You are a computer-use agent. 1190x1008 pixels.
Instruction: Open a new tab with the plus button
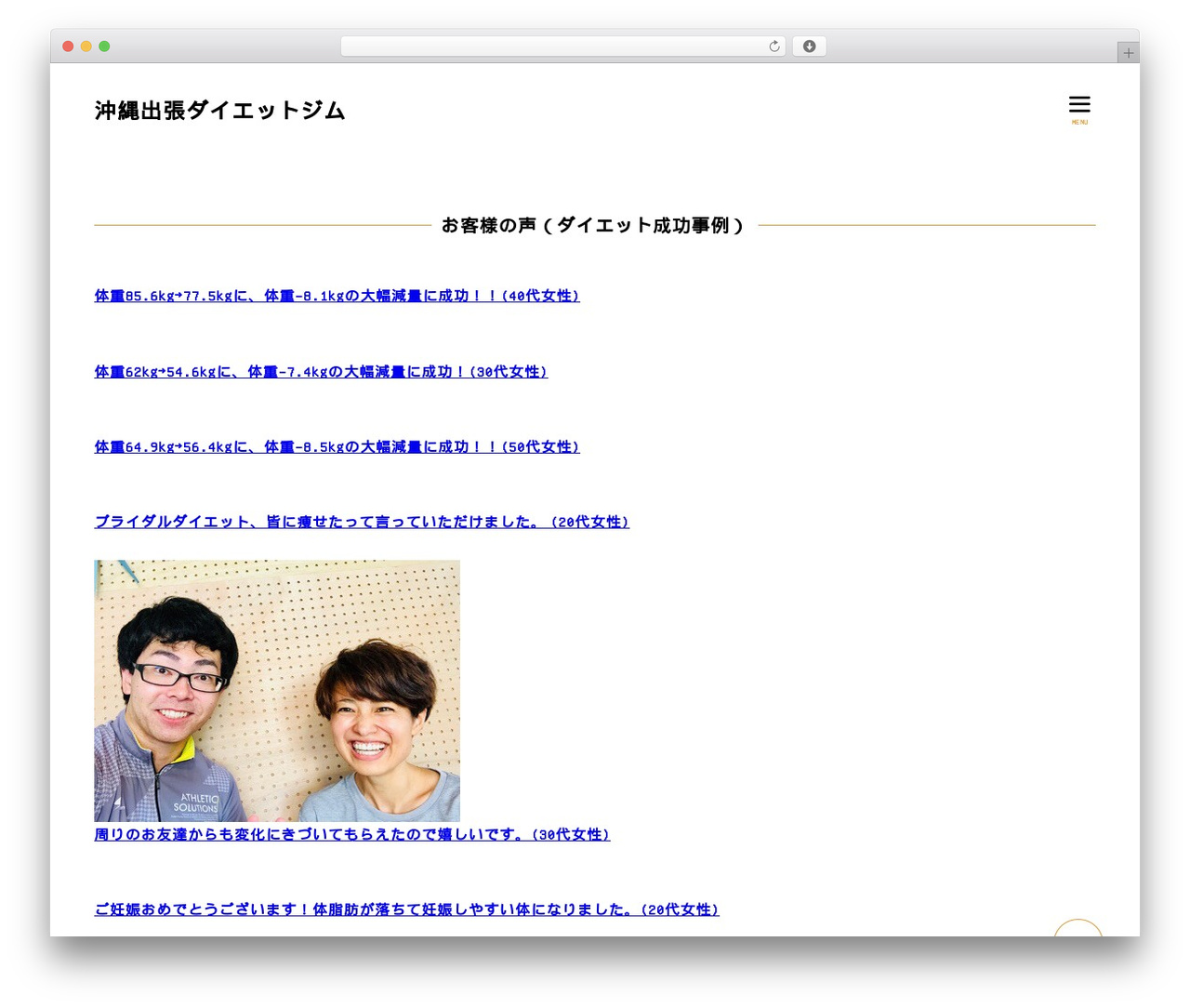click(1128, 53)
